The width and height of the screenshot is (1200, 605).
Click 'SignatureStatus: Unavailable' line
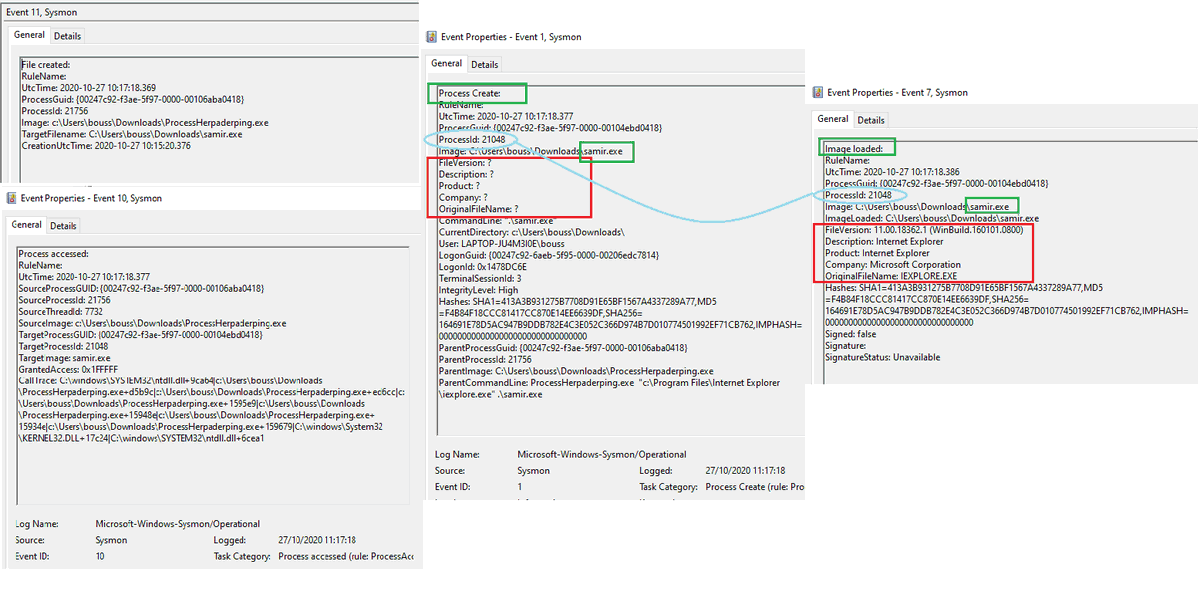882,357
